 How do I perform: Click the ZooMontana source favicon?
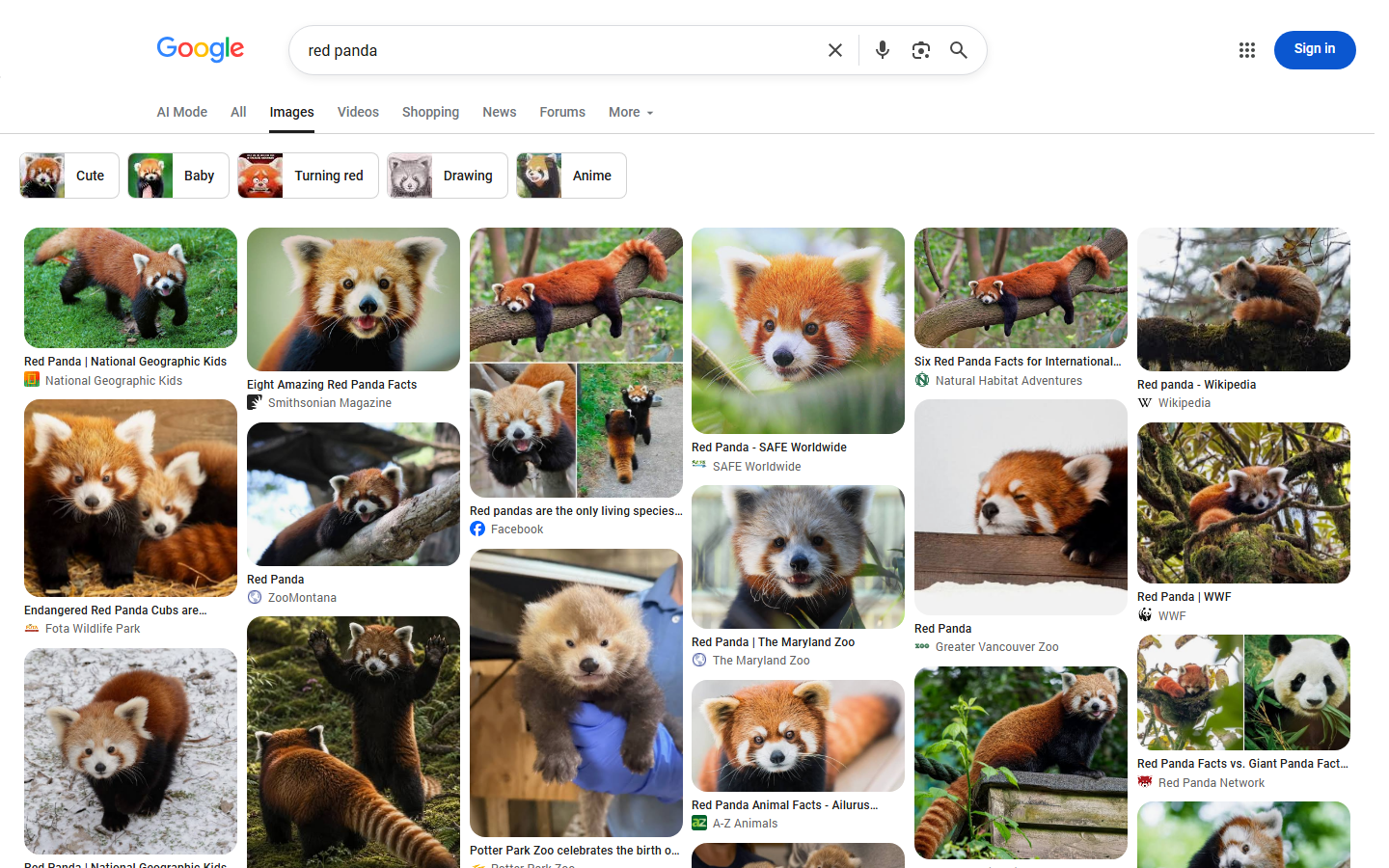pyautogui.click(x=255, y=597)
